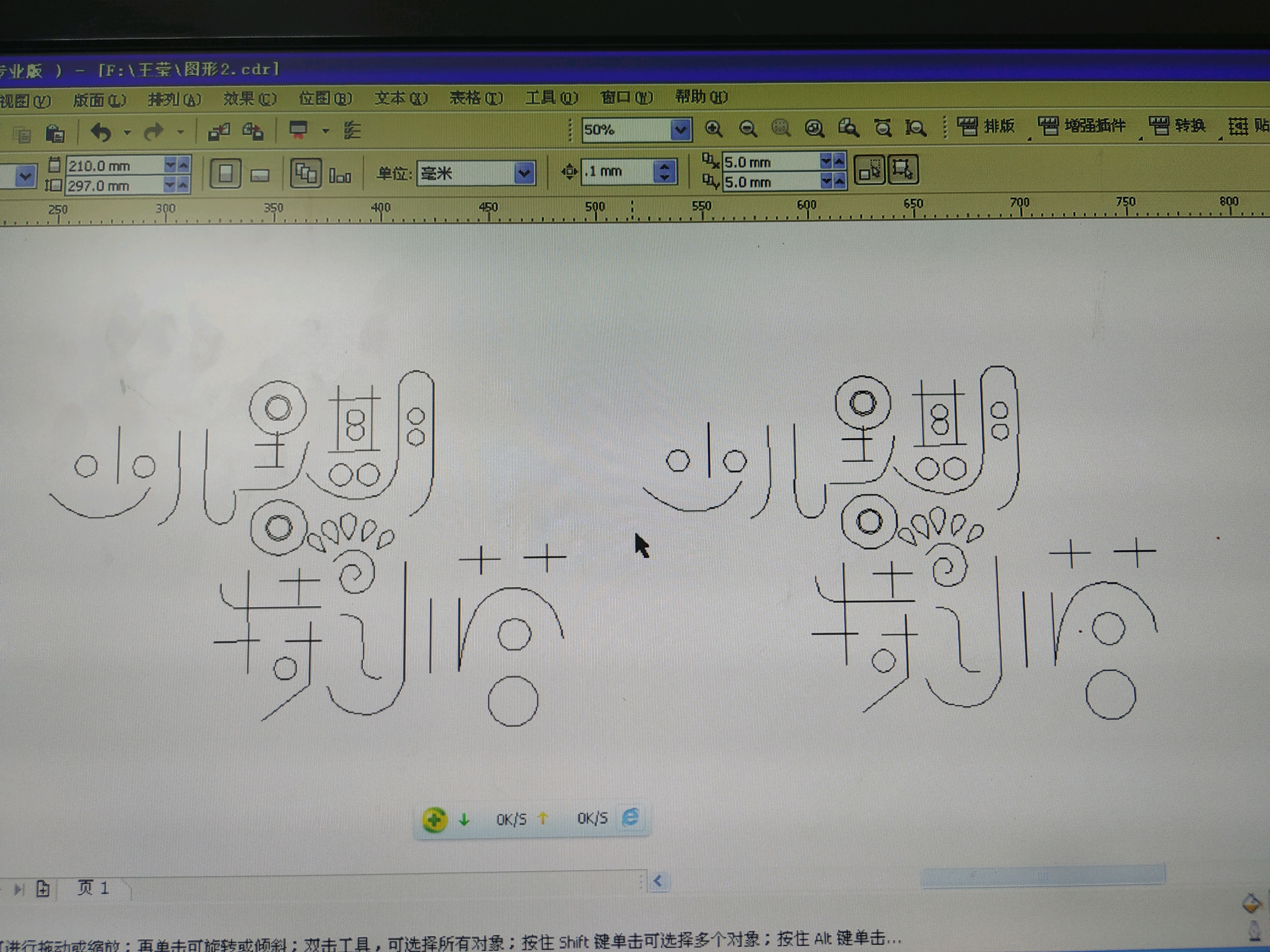
Task: Click the Paste clipboard icon
Action: coord(55,134)
